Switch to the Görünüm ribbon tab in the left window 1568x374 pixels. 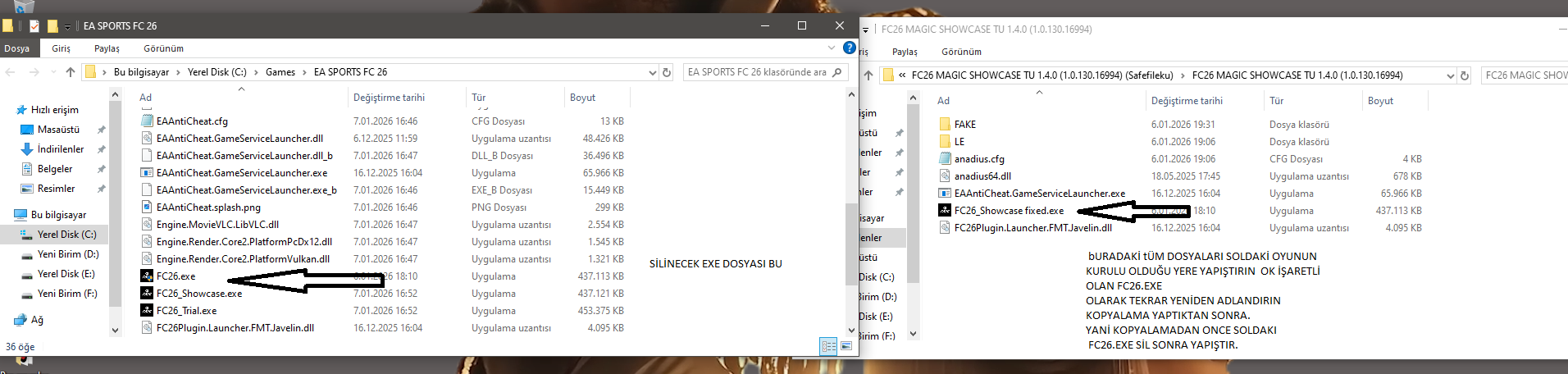pyautogui.click(x=164, y=48)
